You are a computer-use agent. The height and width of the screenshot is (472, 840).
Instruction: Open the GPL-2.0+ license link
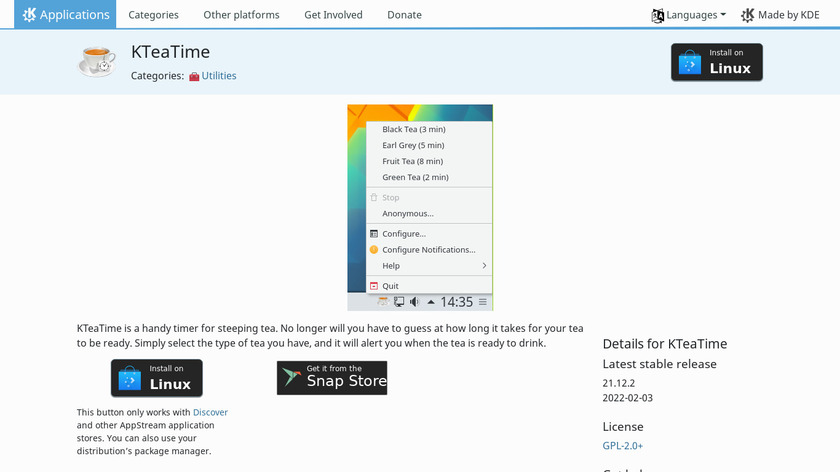[x=622, y=446]
